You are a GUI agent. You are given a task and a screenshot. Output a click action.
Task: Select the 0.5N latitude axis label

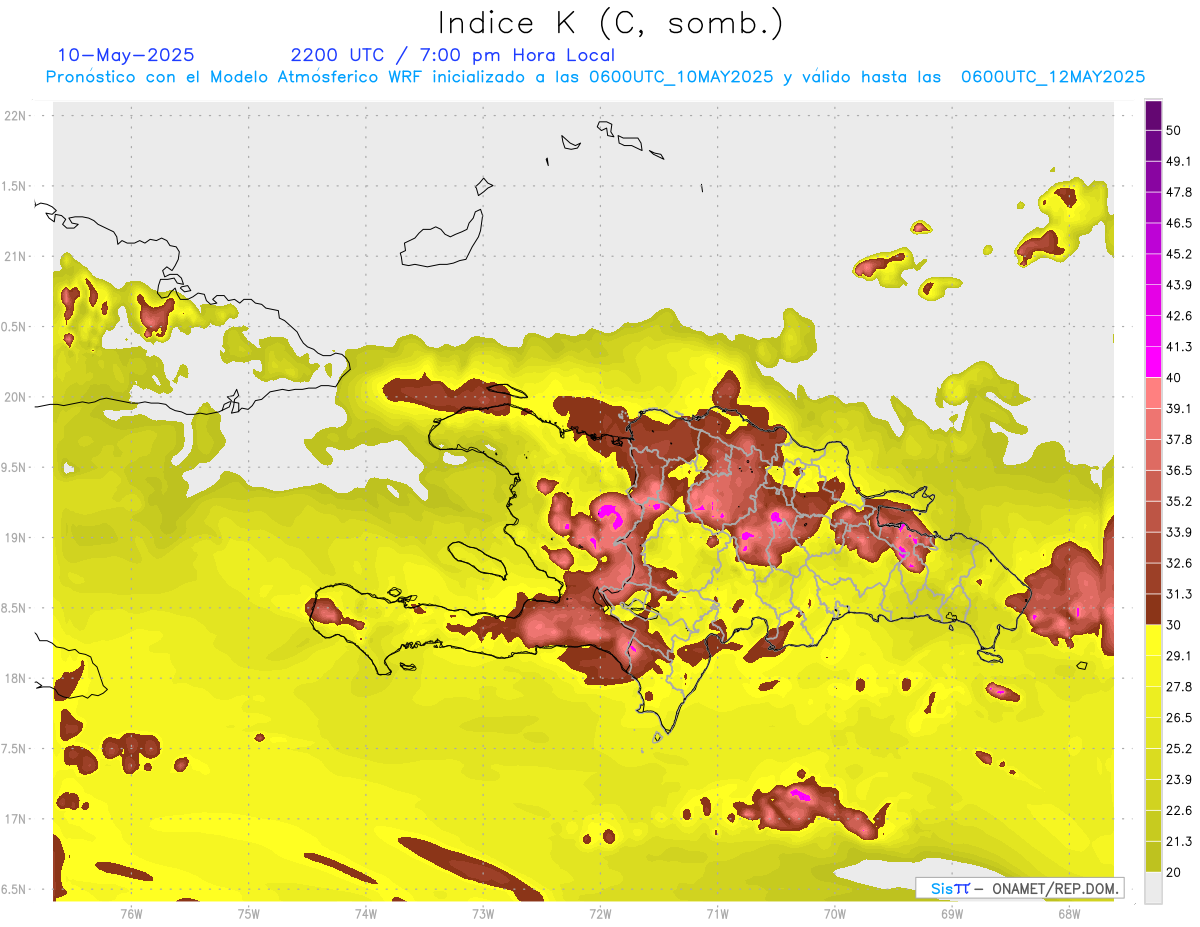tap(16, 327)
